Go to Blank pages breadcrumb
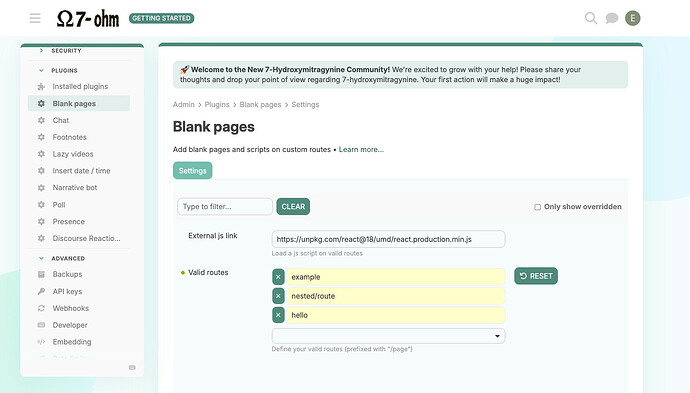 coord(261,104)
